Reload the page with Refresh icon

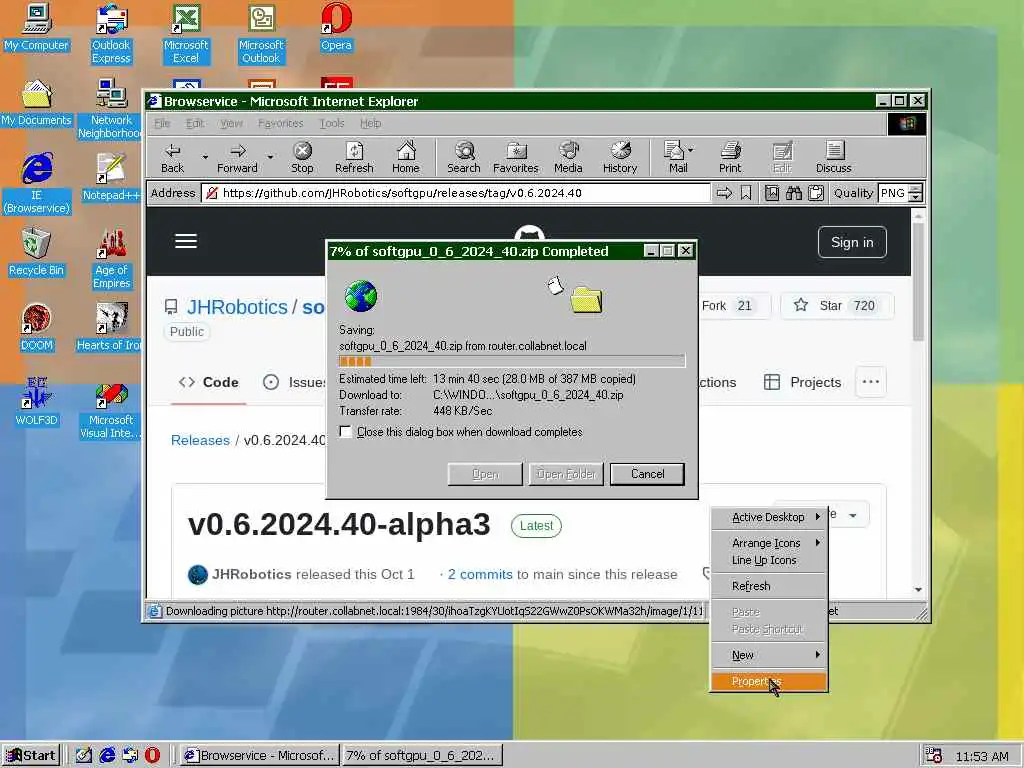pyautogui.click(x=354, y=157)
